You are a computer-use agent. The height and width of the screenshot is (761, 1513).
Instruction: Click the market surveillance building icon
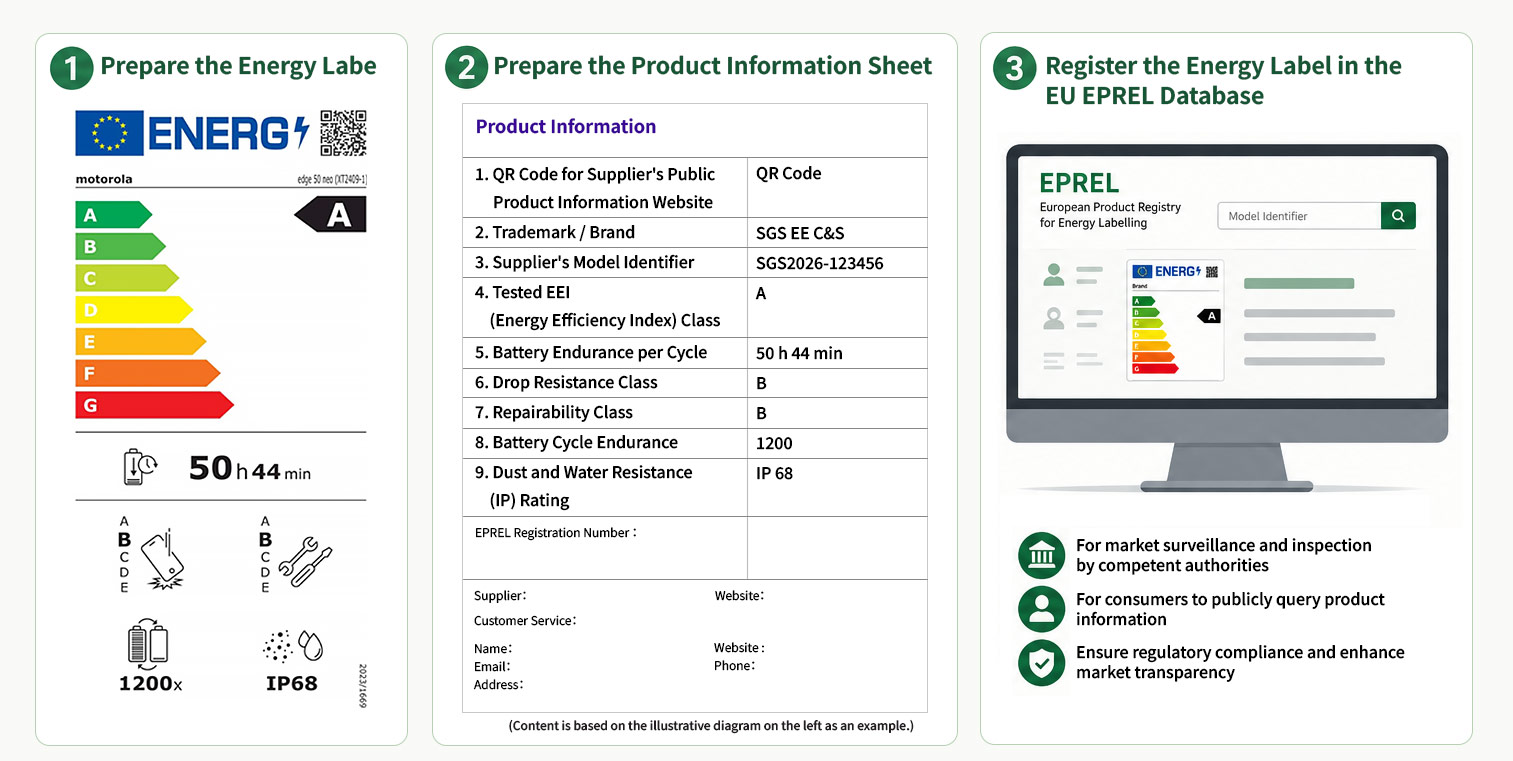(1041, 555)
